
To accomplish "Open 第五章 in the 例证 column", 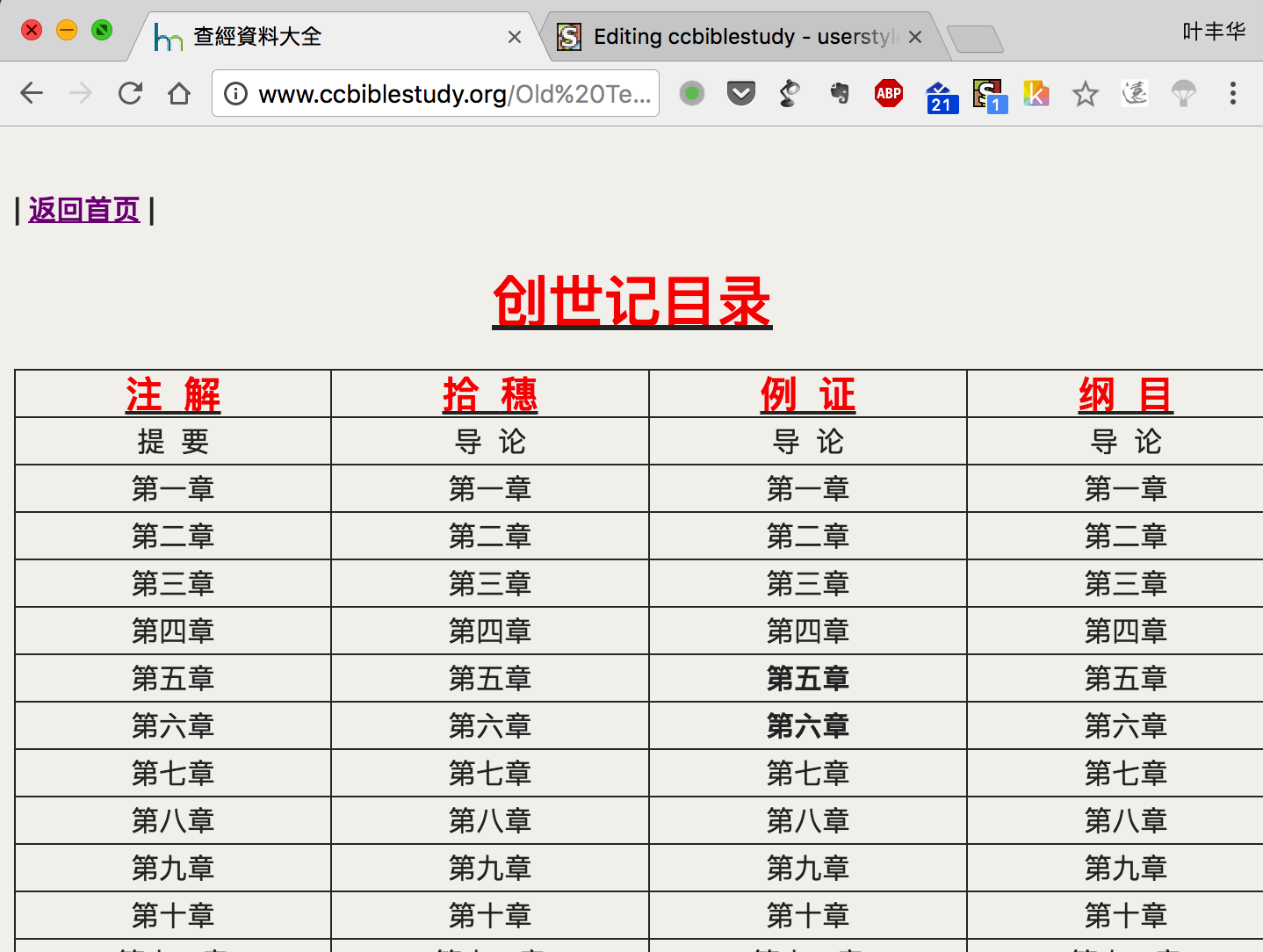I will pyautogui.click(x=807, y=678).
